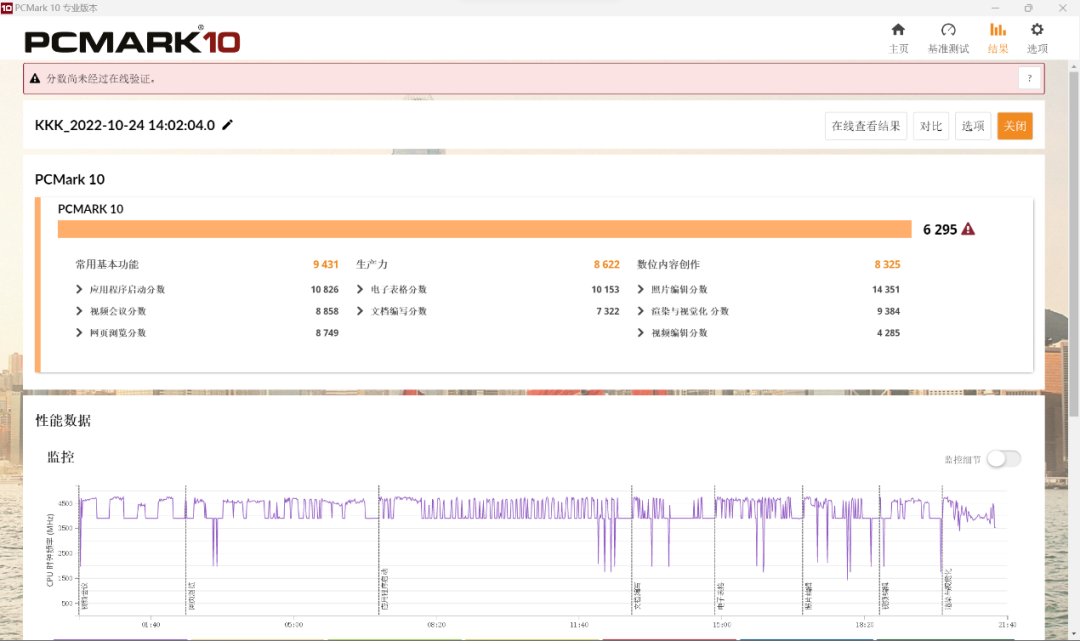Expand 视频编辑分数 row
This screenshot has height=641, width=1080.
click(x=641, y=333)
